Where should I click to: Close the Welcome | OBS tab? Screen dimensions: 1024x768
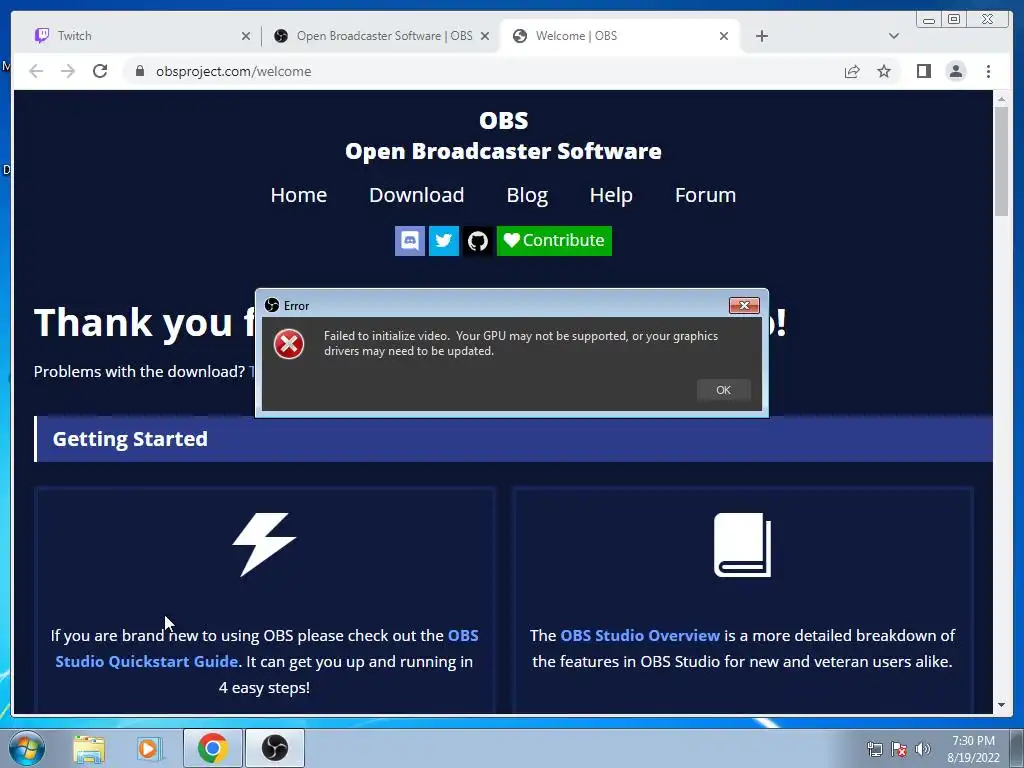click(x=724, y=37)
